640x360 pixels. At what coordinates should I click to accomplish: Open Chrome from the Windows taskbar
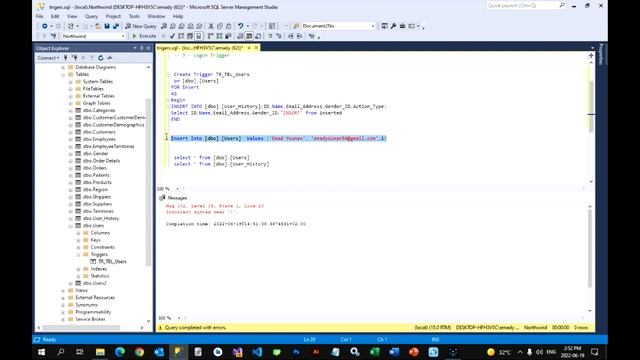[x=139, y=351]
